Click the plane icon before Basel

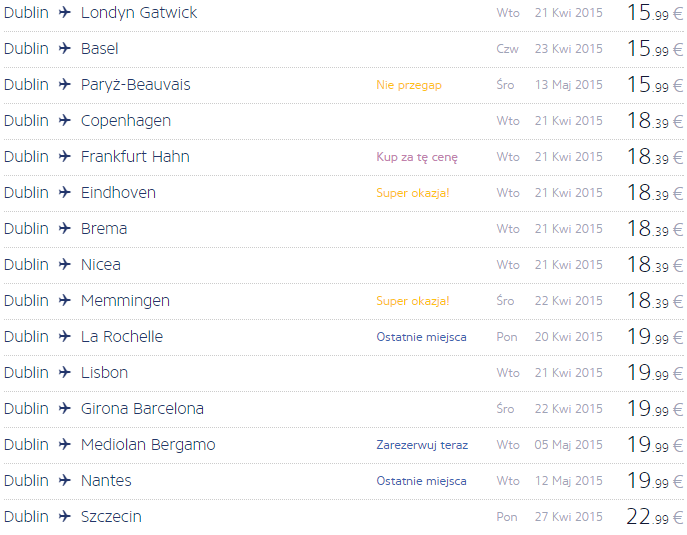tap(64, 48)
